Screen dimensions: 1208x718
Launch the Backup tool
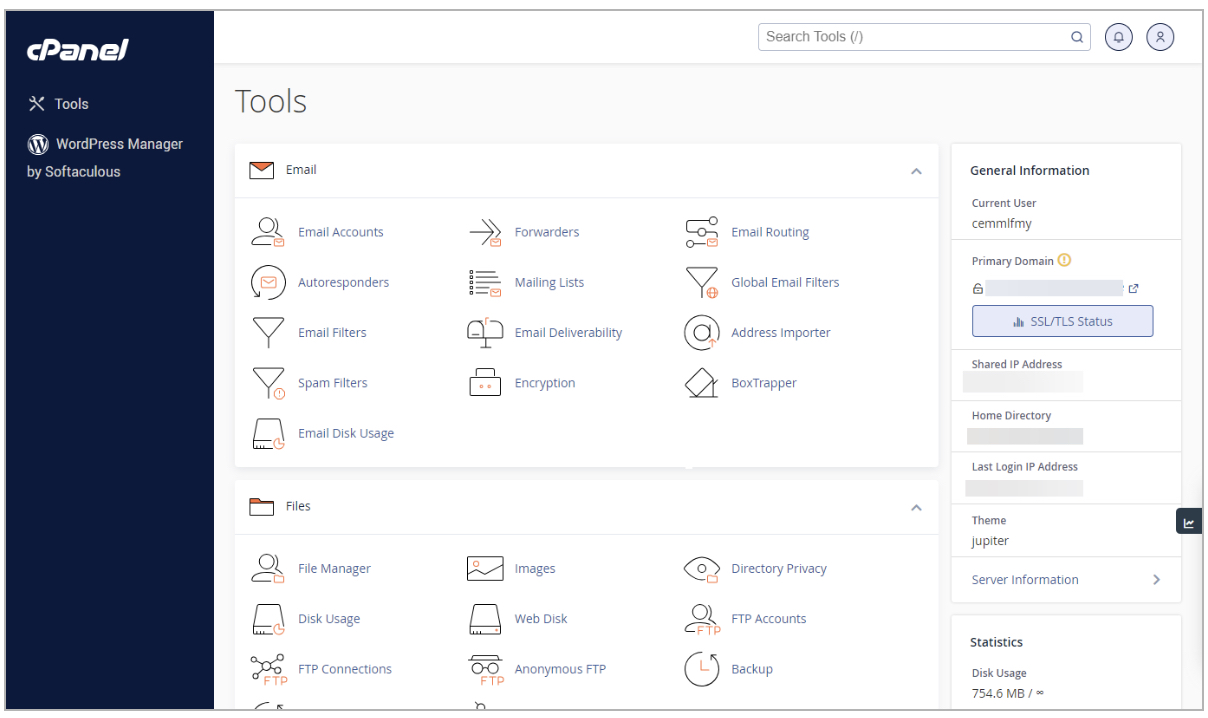[x=752, y=668]
